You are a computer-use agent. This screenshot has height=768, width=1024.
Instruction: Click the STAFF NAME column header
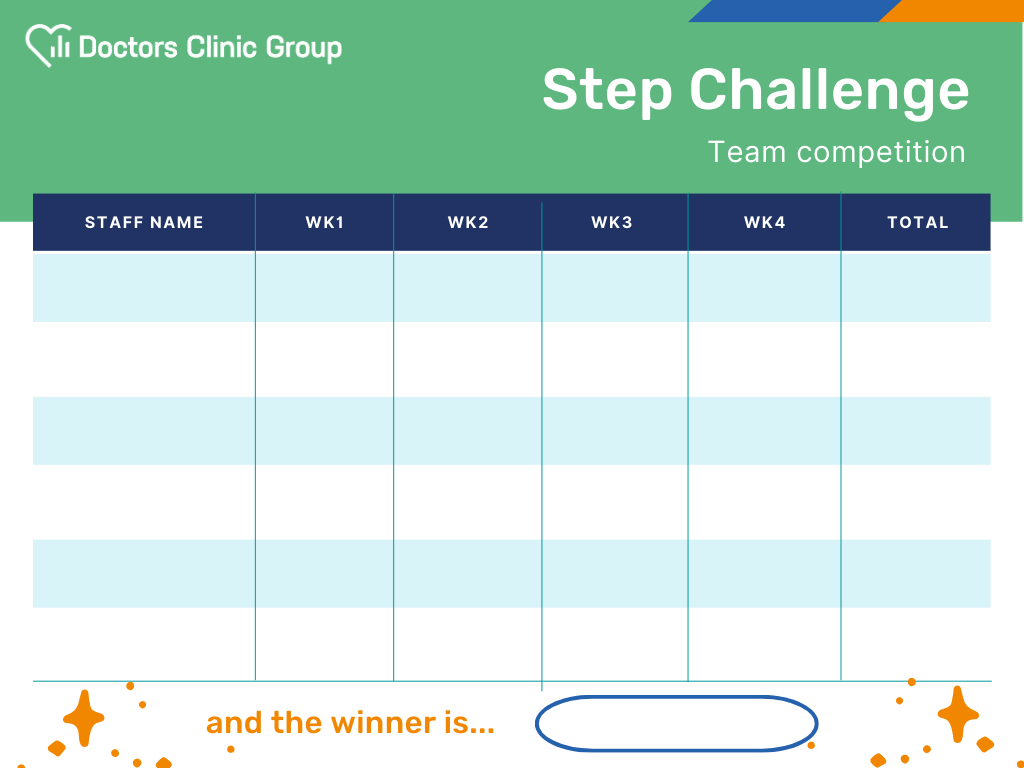[144, 222]
